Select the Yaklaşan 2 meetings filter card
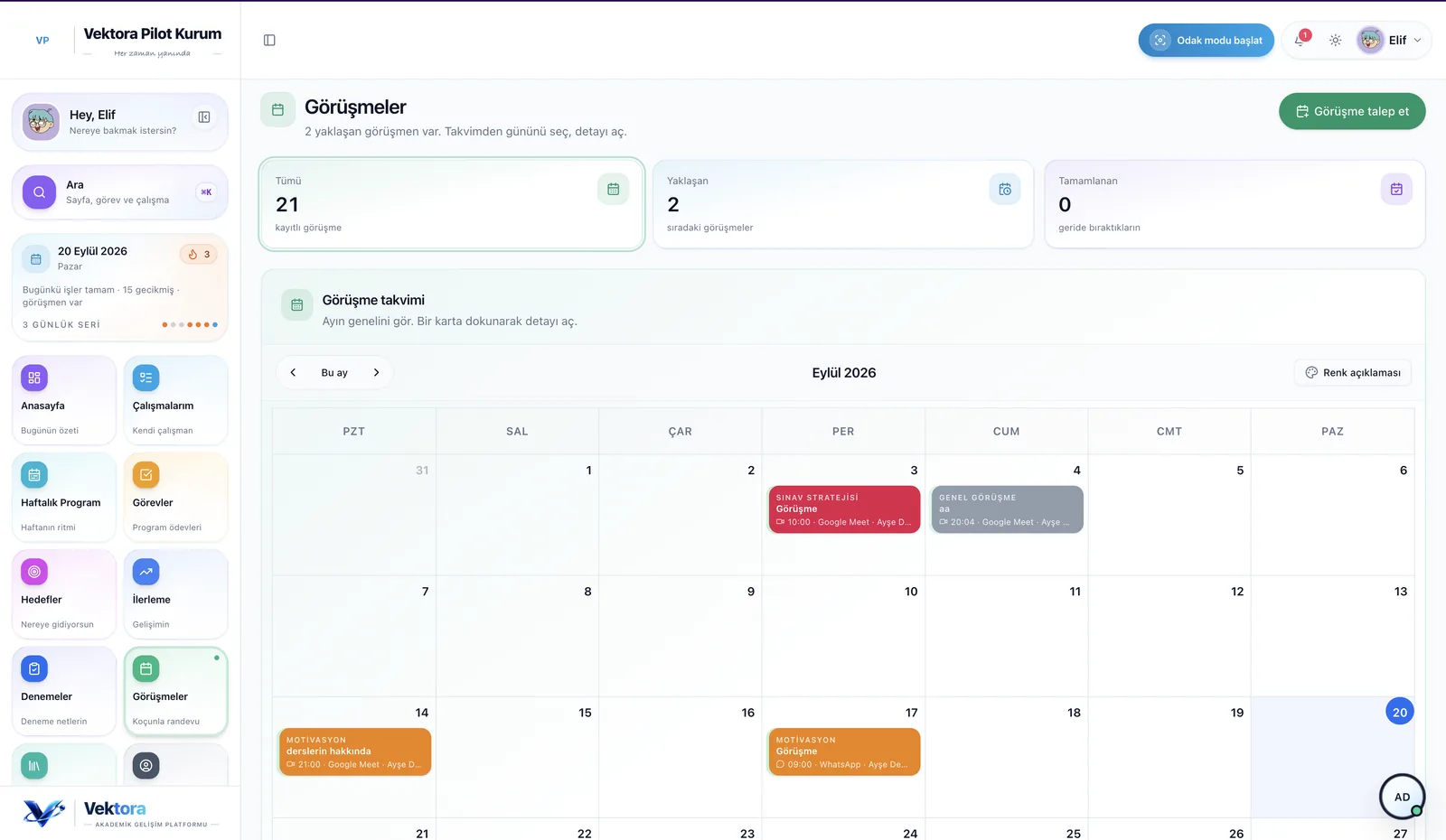This screenshot has width=1446, height=840. (842, 204)
